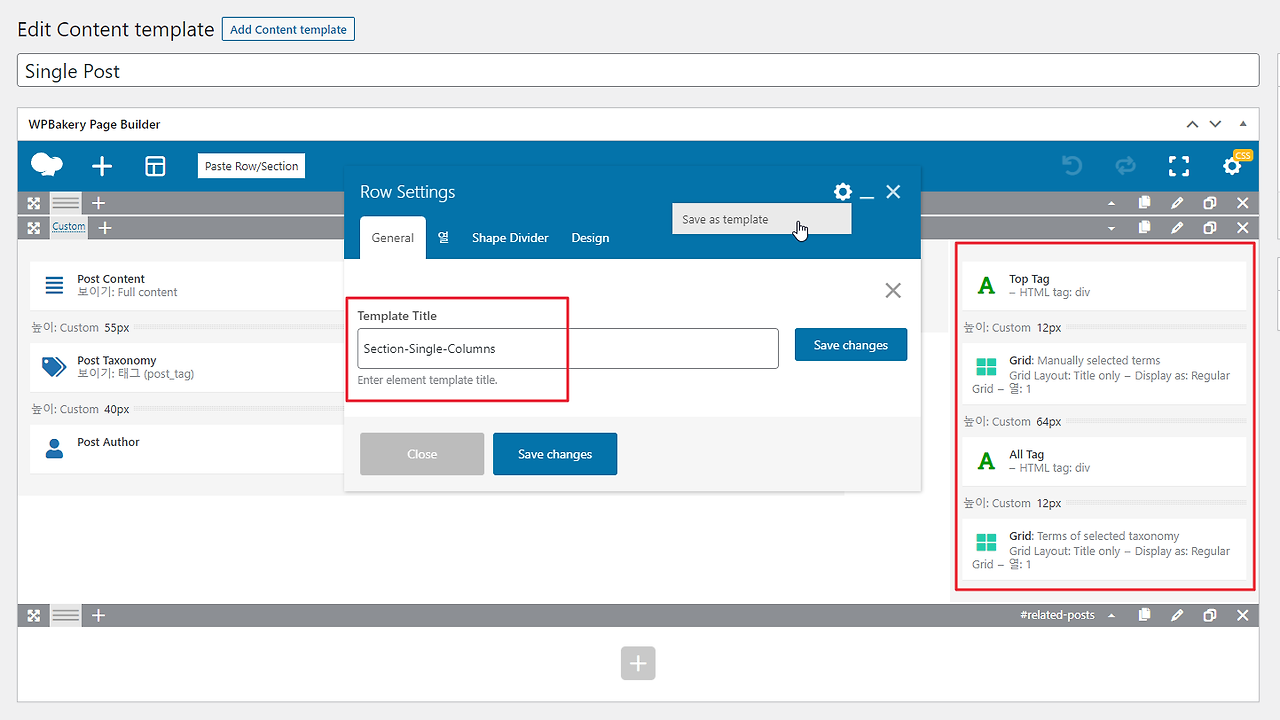Image resolution: width=1280 pixels, height=720 pixels.
Task: Toggle the builder fullscreen mode icon
Action: point(1179,166)
